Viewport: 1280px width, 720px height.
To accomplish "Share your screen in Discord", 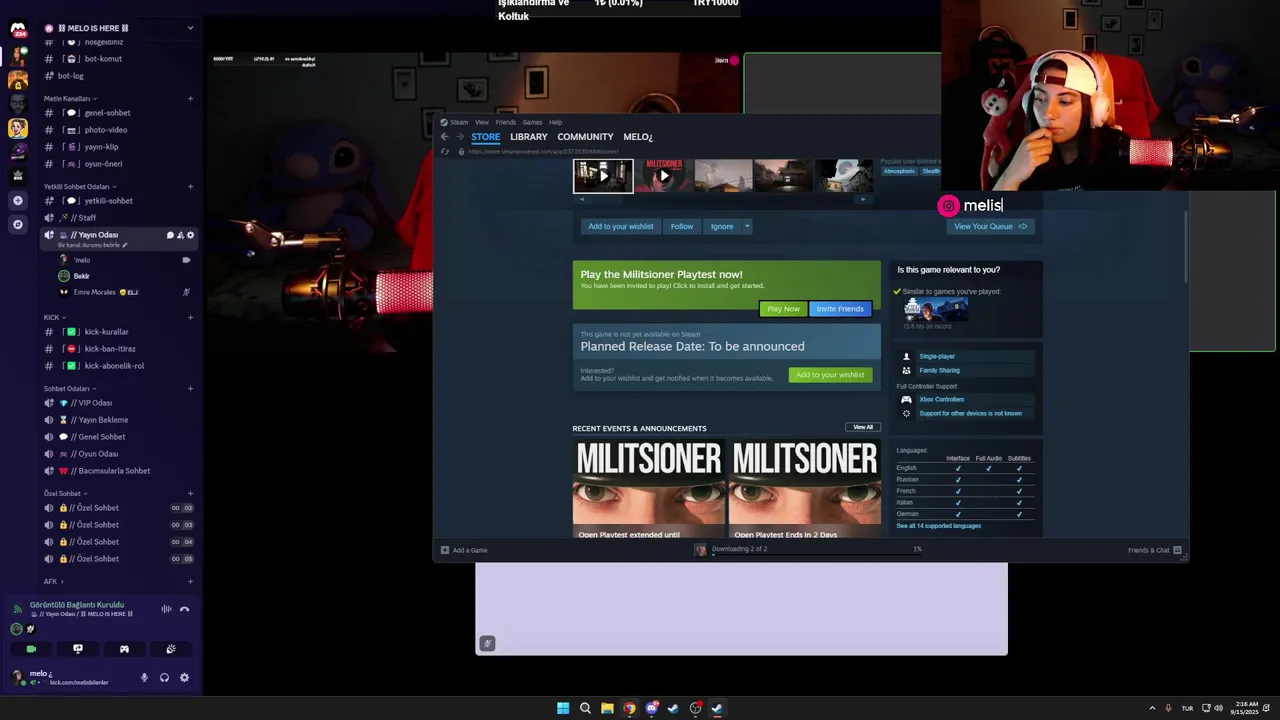I will (78, 649).
